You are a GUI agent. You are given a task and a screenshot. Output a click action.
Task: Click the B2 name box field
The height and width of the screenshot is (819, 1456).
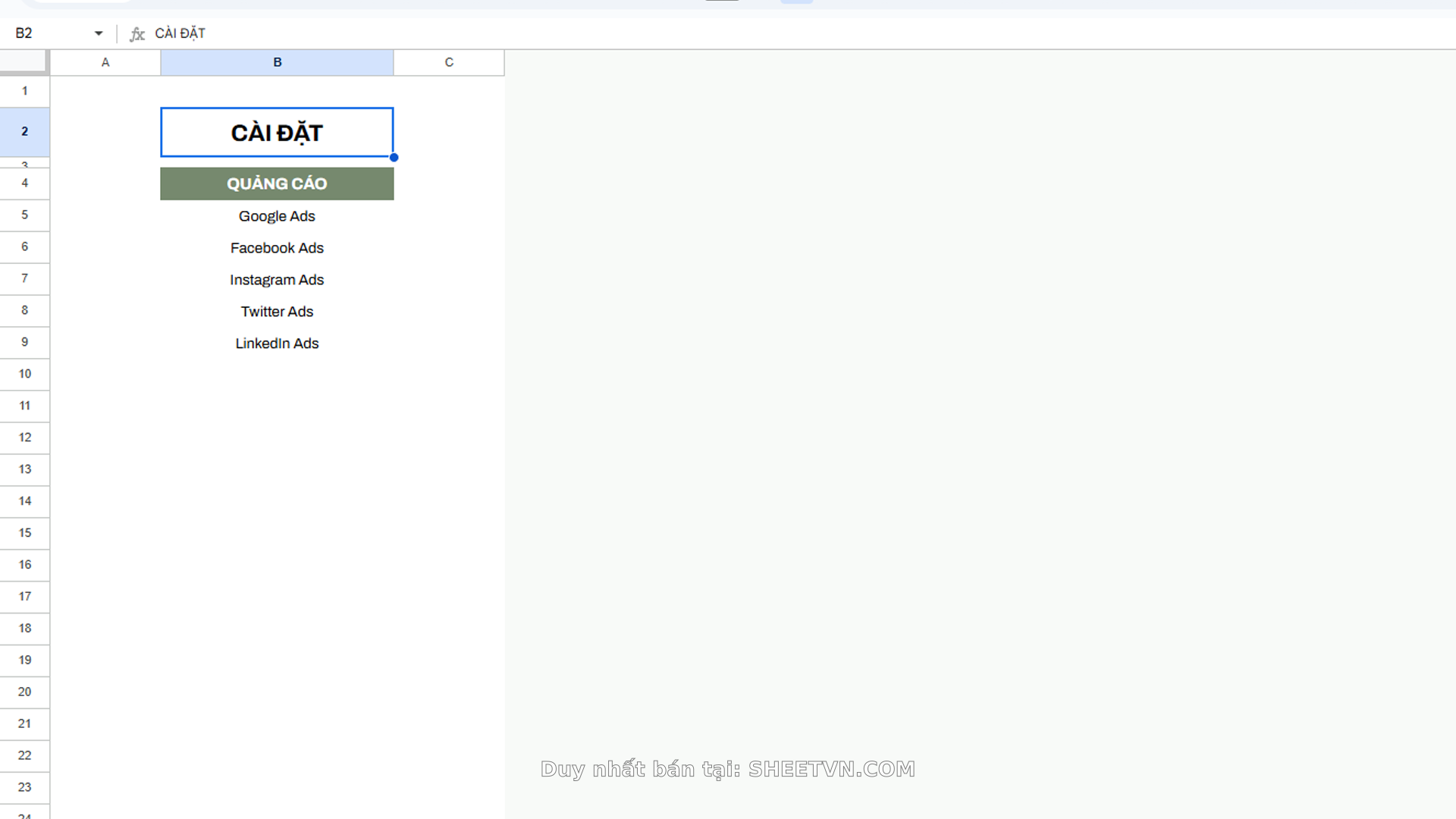pyautogui.click(x=45, y=33)
